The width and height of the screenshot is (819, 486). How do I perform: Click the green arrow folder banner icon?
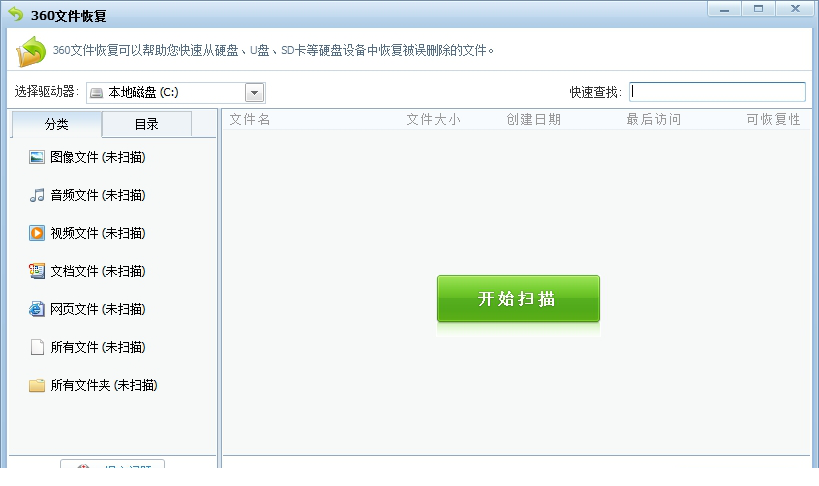31,51
